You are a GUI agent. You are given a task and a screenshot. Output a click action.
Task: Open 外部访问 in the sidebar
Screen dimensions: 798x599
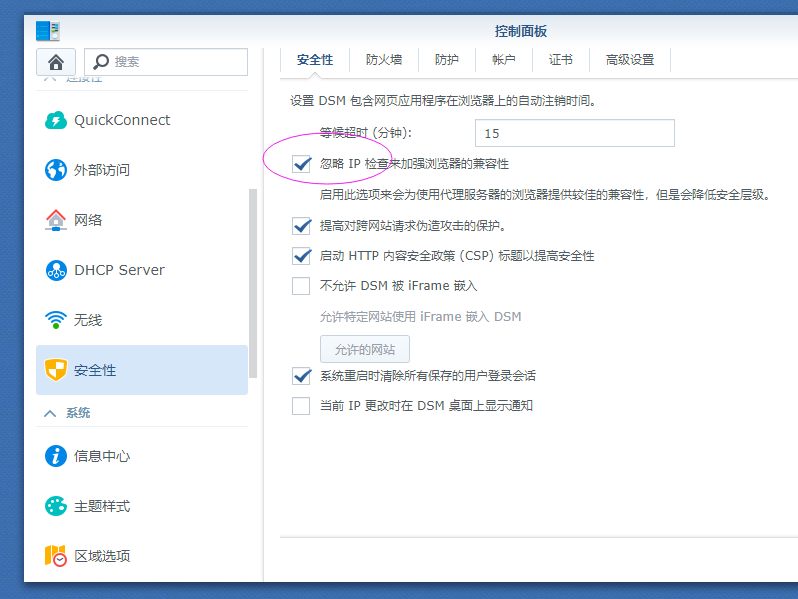[142, 170]
